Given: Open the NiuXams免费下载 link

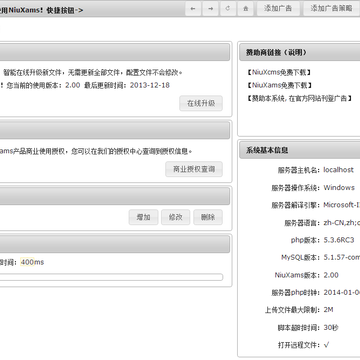Looking at the screenshot, I should [279, 85].
